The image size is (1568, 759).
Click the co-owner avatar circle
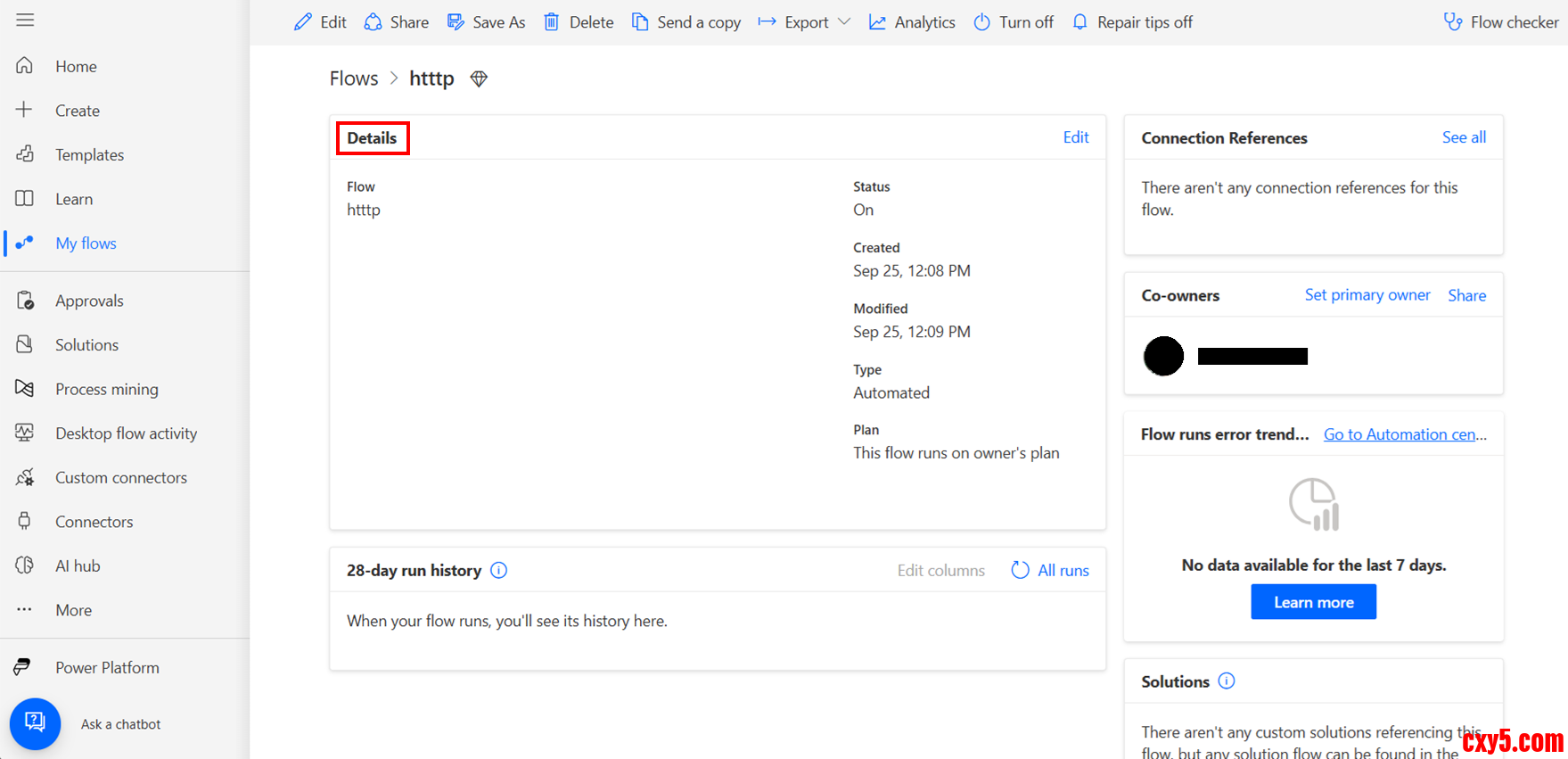[1163, 356]
